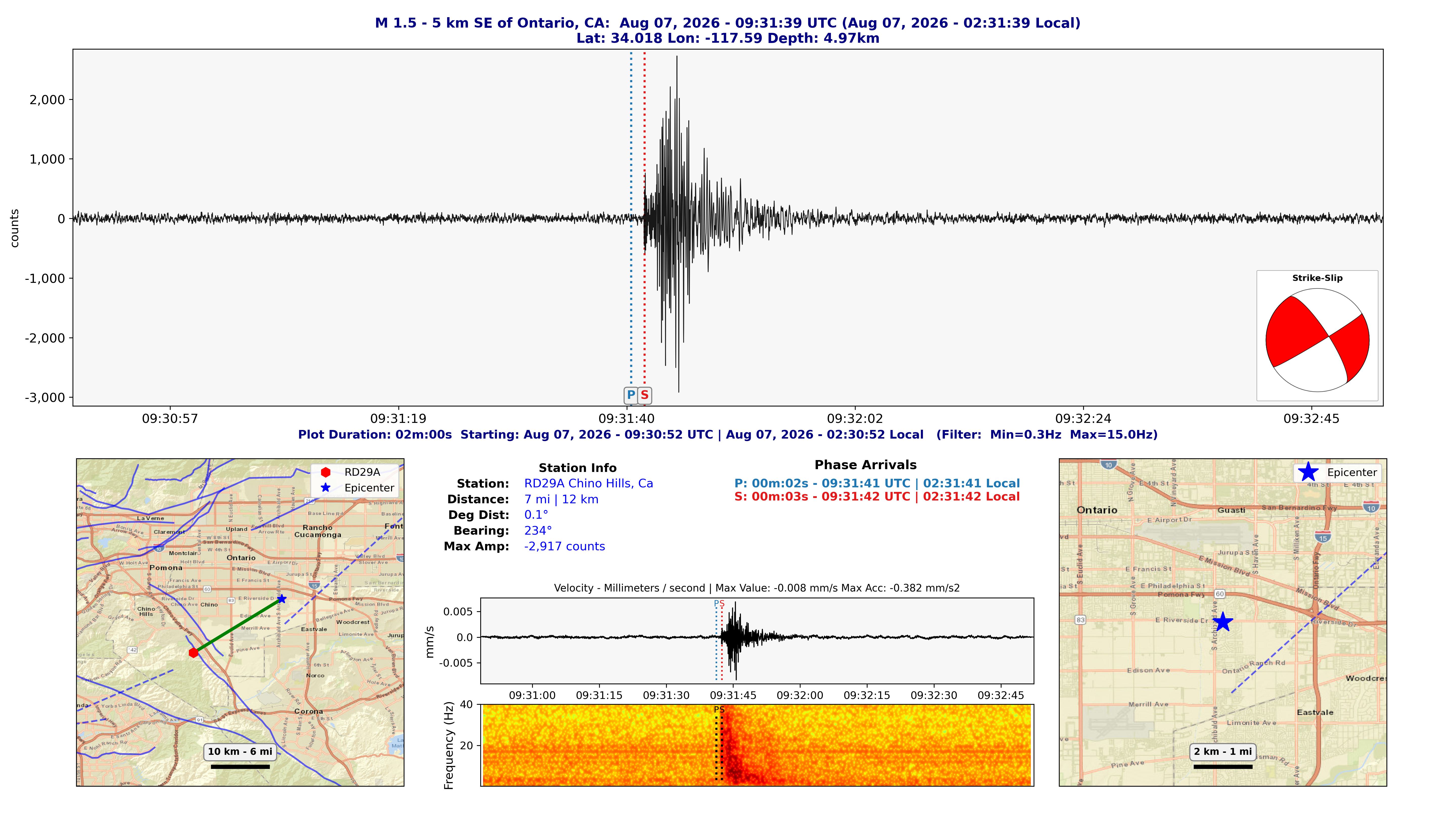This screenshot has height=819, width=1456.
Task: Click the boxed blue P label under the seismogram
Action: coord(631,395)
